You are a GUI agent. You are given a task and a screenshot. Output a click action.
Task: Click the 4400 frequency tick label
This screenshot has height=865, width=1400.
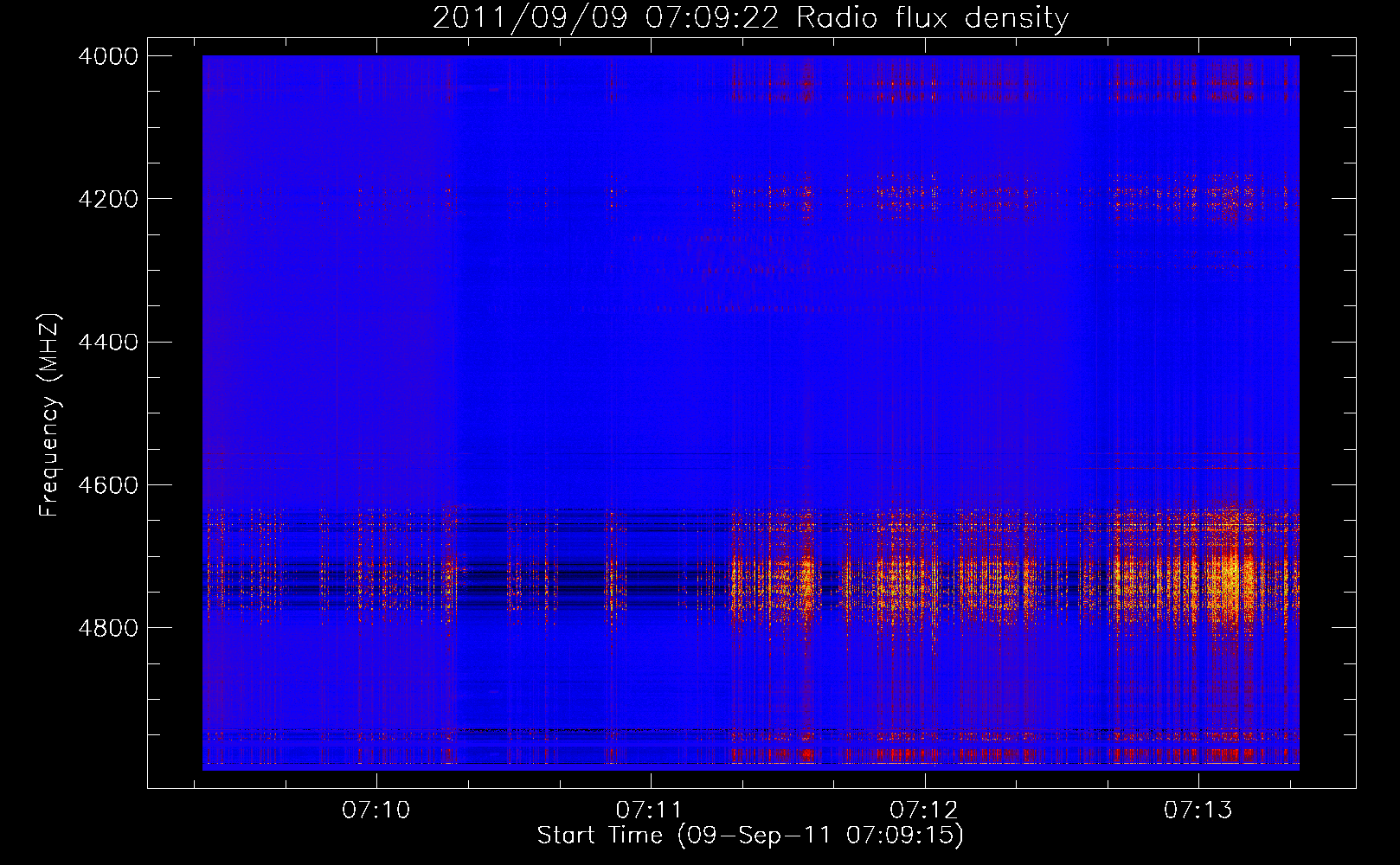(x=108, y=343)
